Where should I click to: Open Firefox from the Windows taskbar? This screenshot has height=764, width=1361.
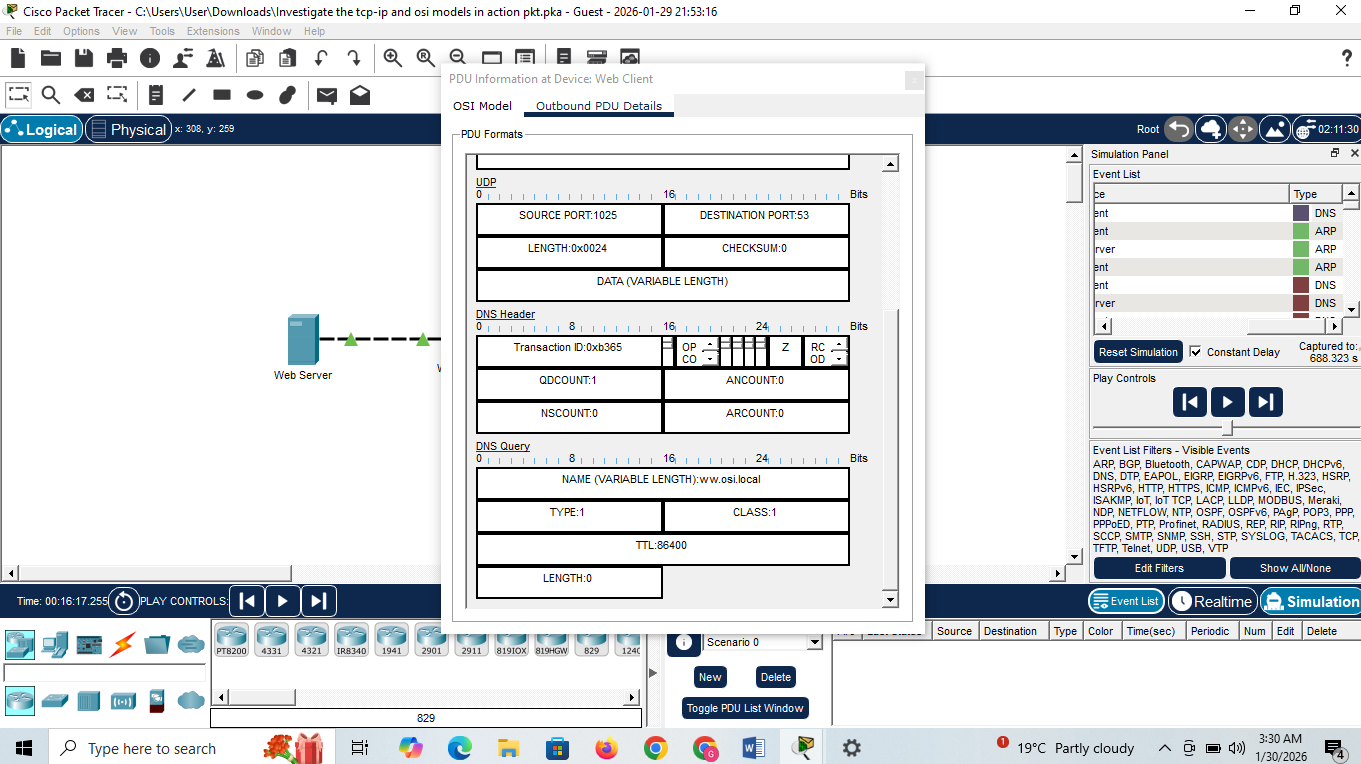pyautogui.click(x=606, y=747)
